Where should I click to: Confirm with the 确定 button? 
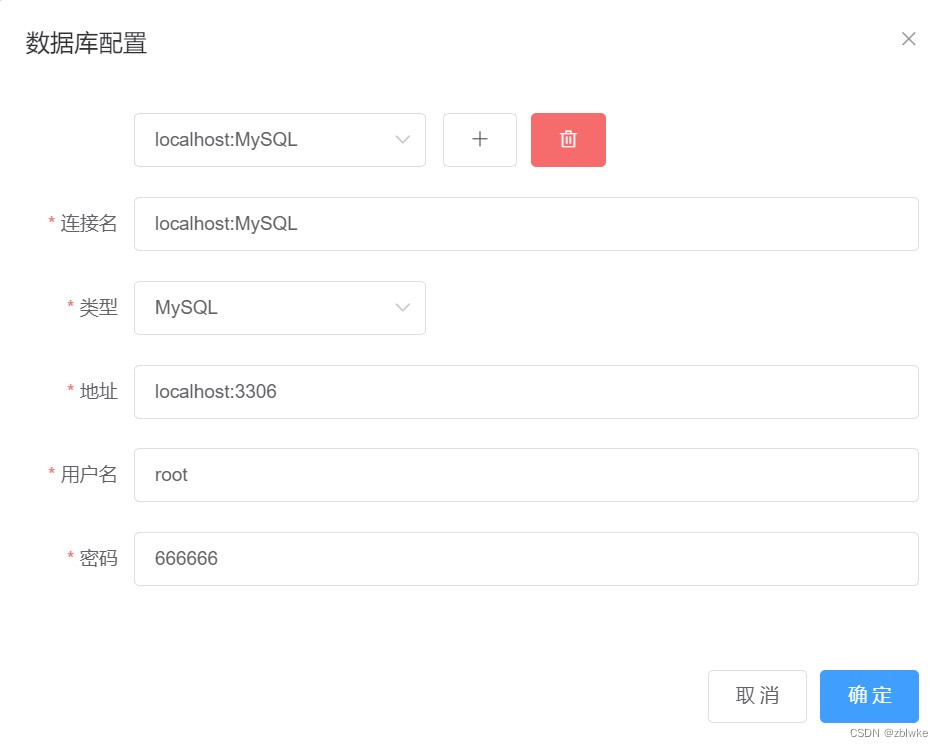pyautogui.click(x=869, y=696)
